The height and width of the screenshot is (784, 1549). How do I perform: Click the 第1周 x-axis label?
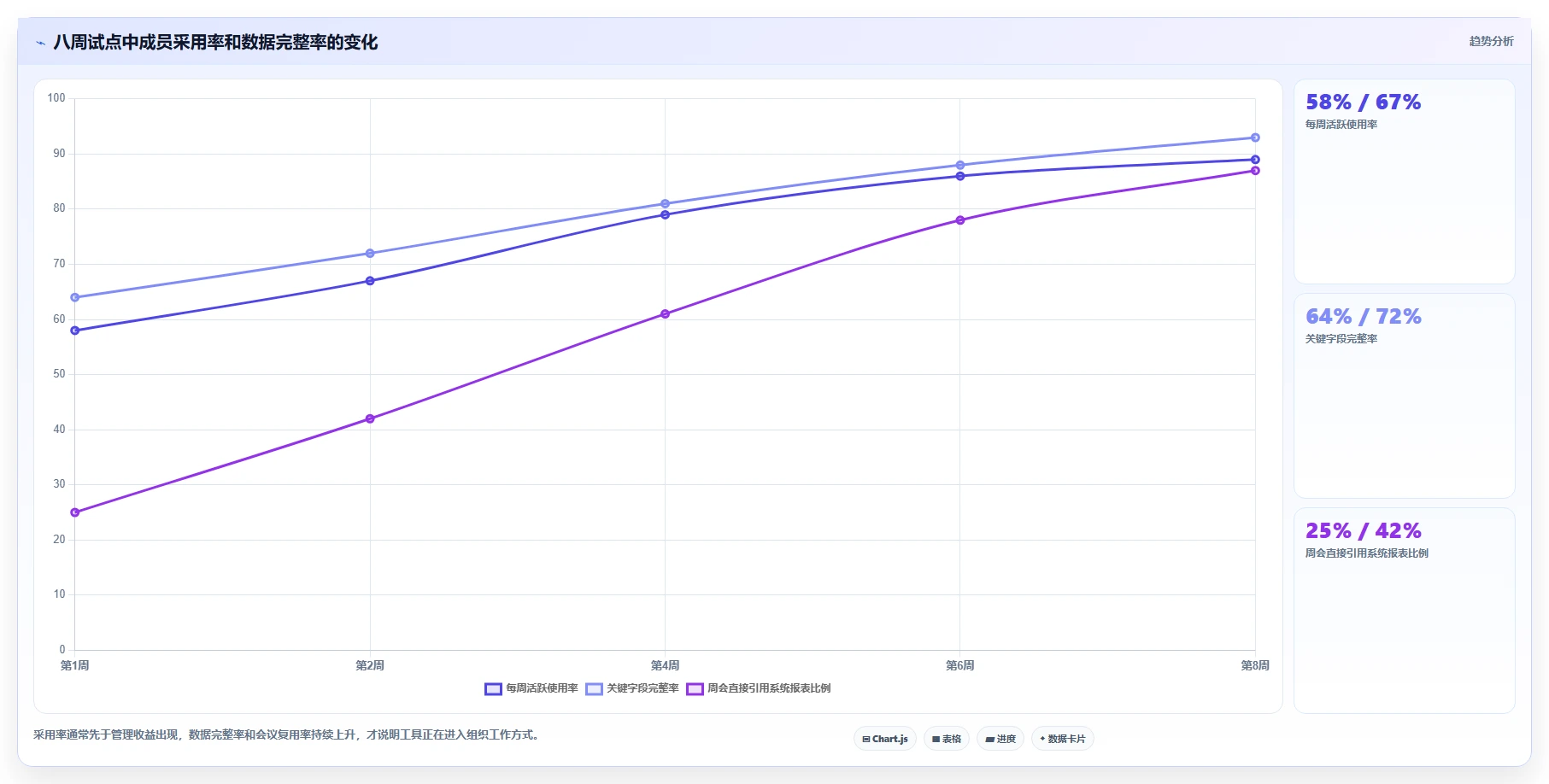coord(75,665)
